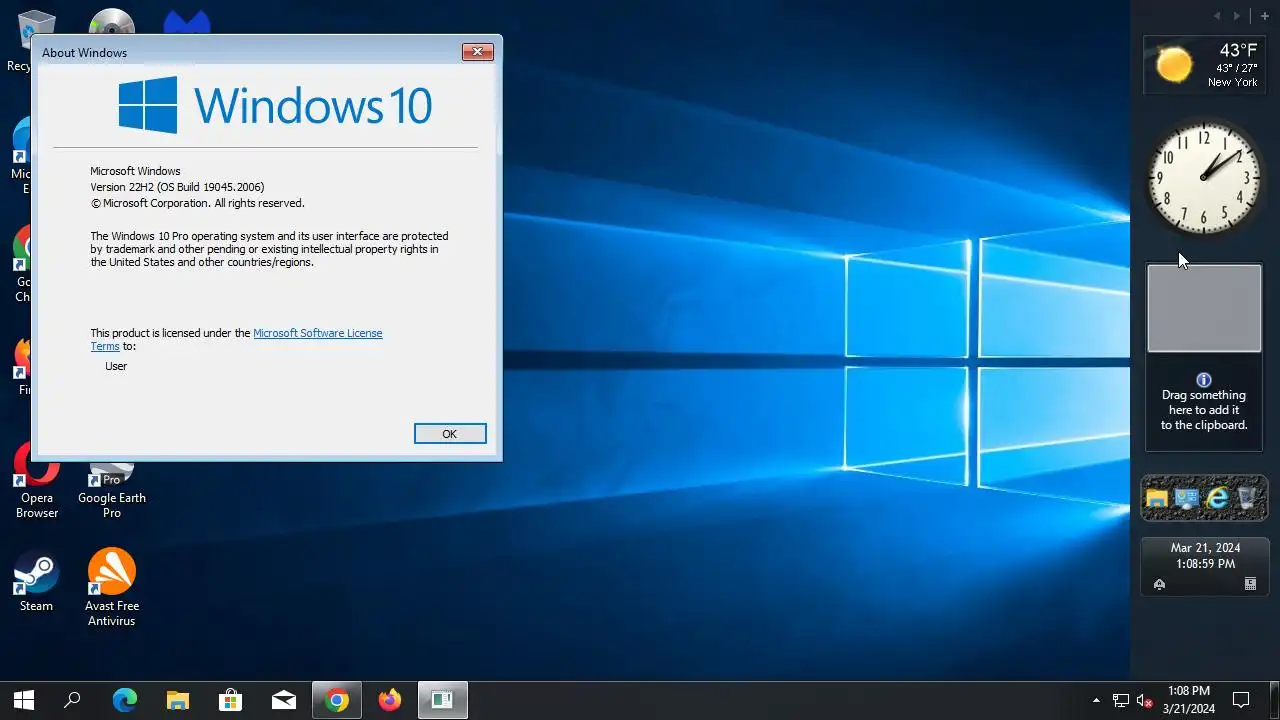Click "Version 22H2 (OS Build 19045.2006)" text
Viewport: 1280px width, 720px height.
pos(177,187)
